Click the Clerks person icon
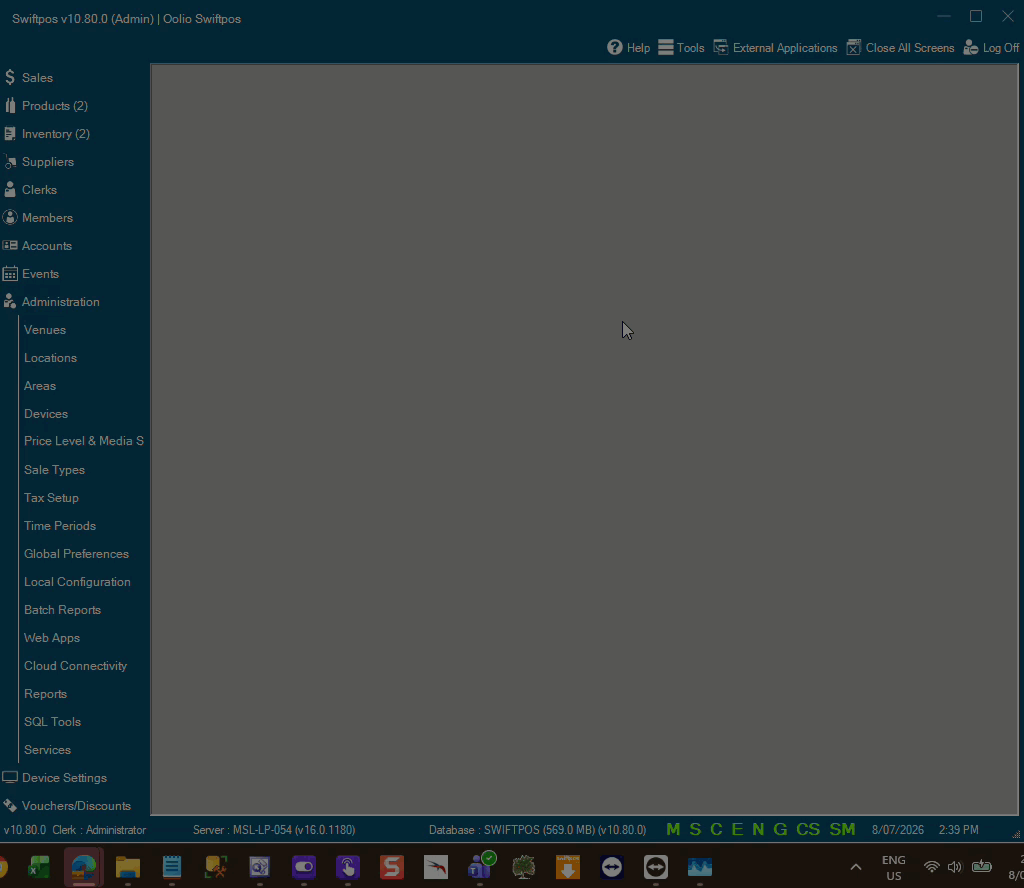This screenshot has height=888, width=1024. 10,189
